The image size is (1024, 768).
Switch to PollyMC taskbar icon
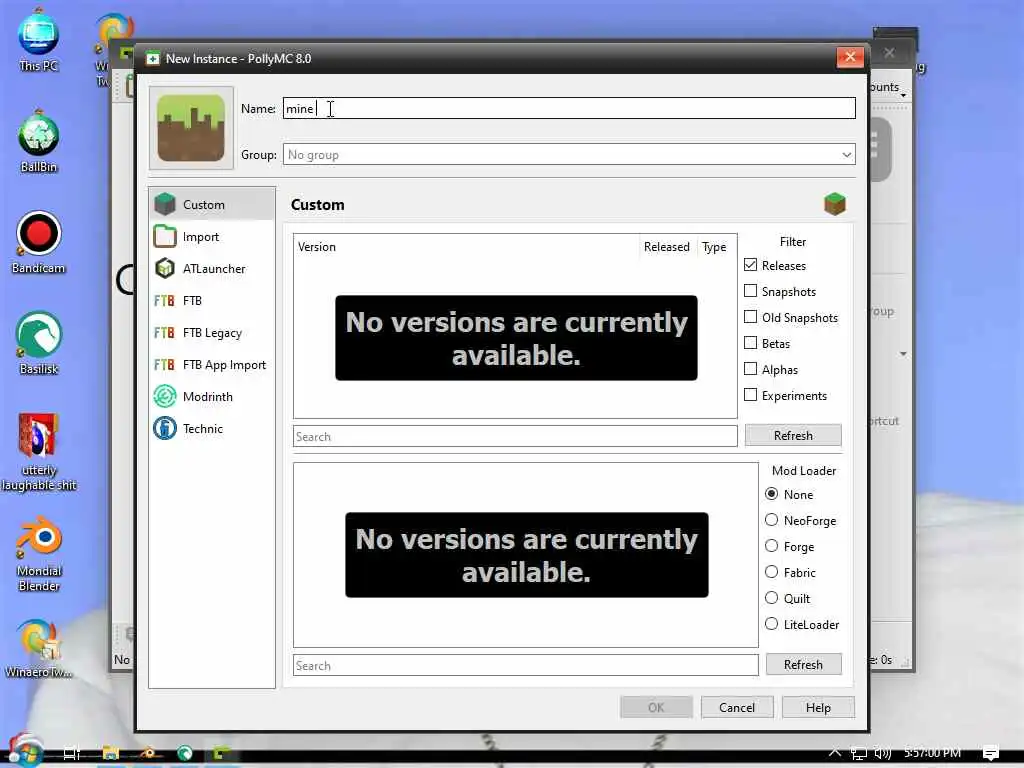tap(221, 754)
